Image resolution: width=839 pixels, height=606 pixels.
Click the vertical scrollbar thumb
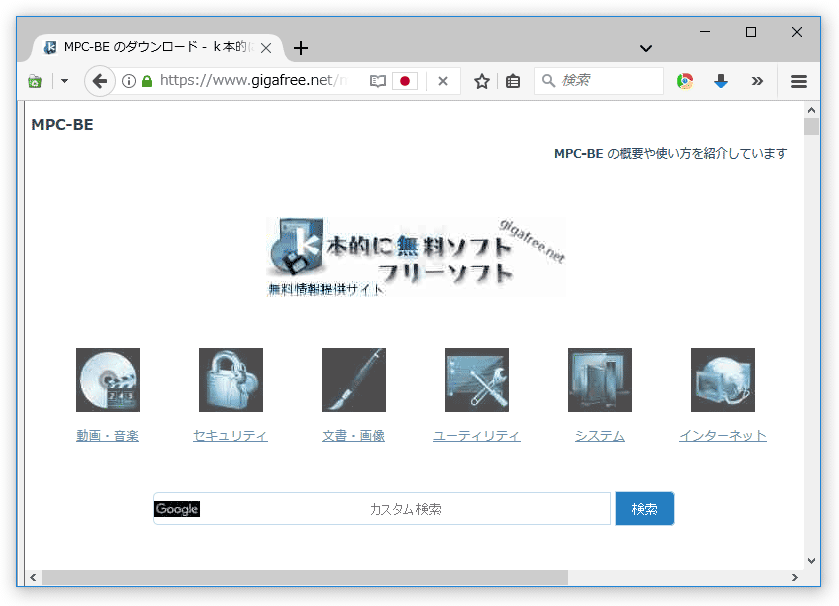click(811, 126)
